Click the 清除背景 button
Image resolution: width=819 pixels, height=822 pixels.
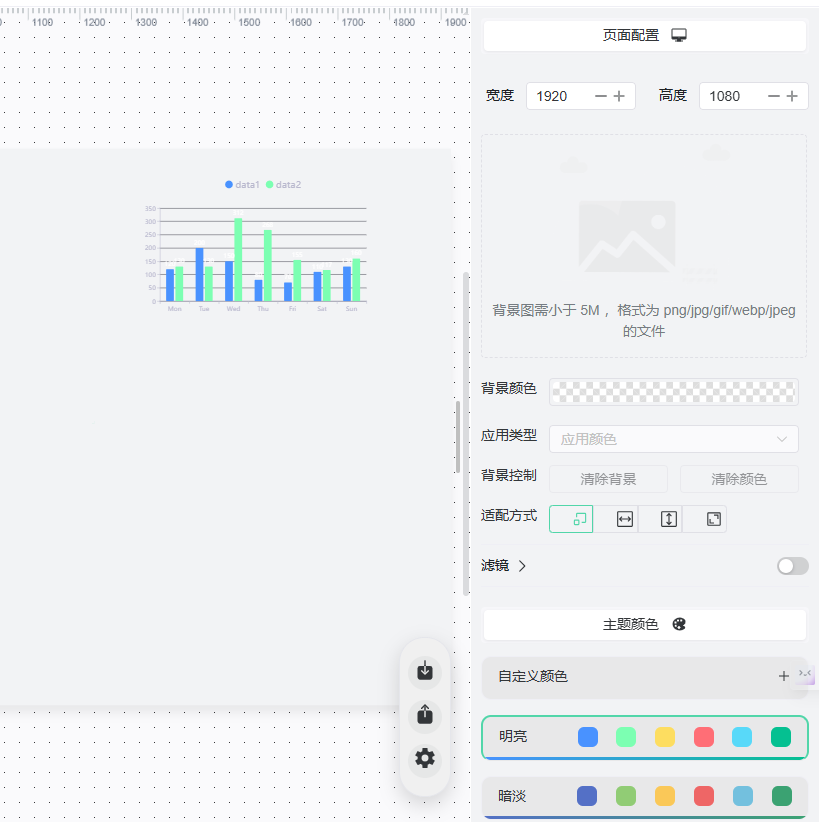[608, 479]
